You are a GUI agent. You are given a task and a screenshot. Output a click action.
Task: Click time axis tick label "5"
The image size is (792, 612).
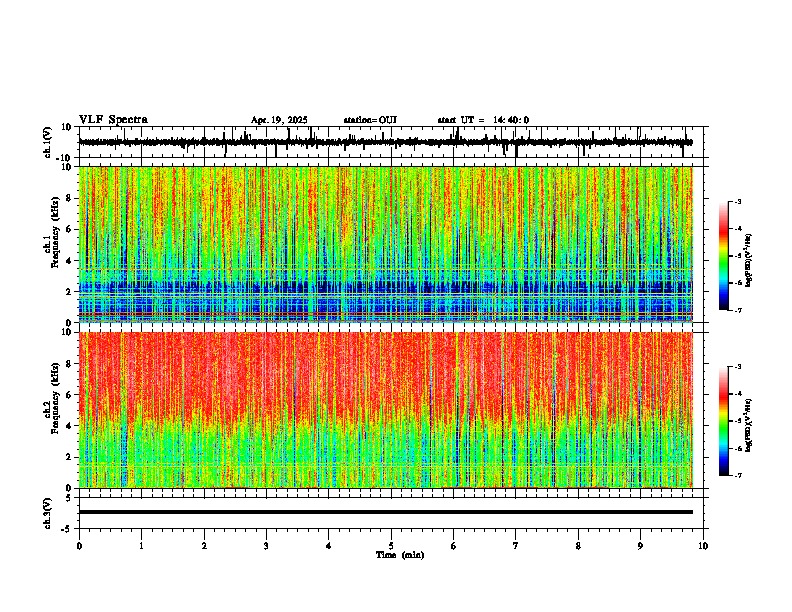pyautogui.click(x=391, y=546)
